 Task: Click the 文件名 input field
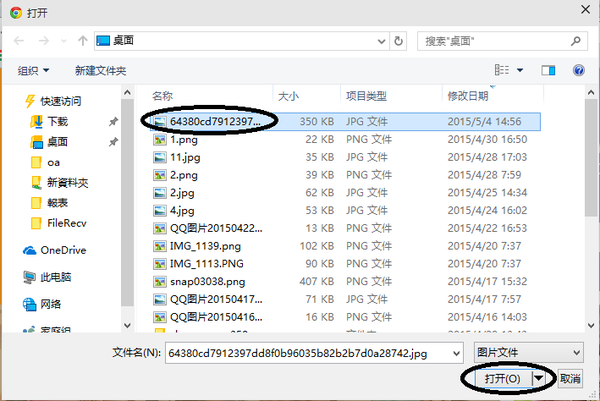click(312, 353)
